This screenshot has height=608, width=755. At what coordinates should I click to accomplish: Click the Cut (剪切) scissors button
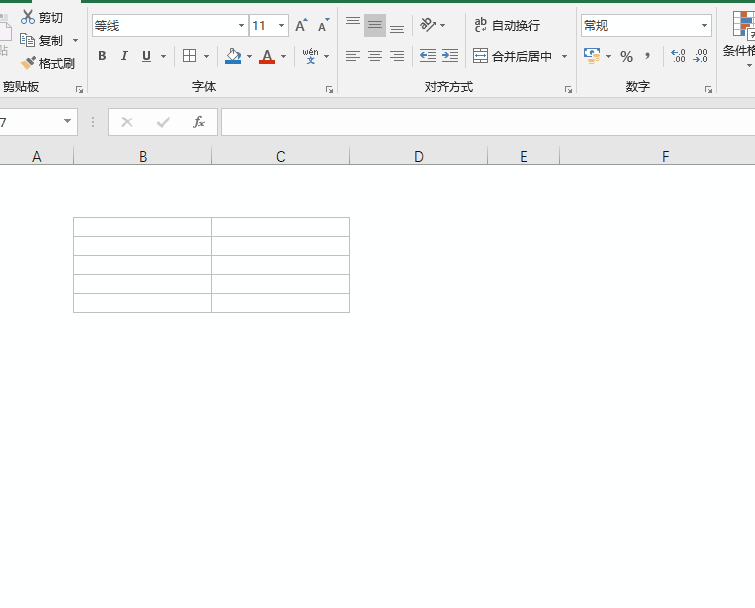pos(42,17)
